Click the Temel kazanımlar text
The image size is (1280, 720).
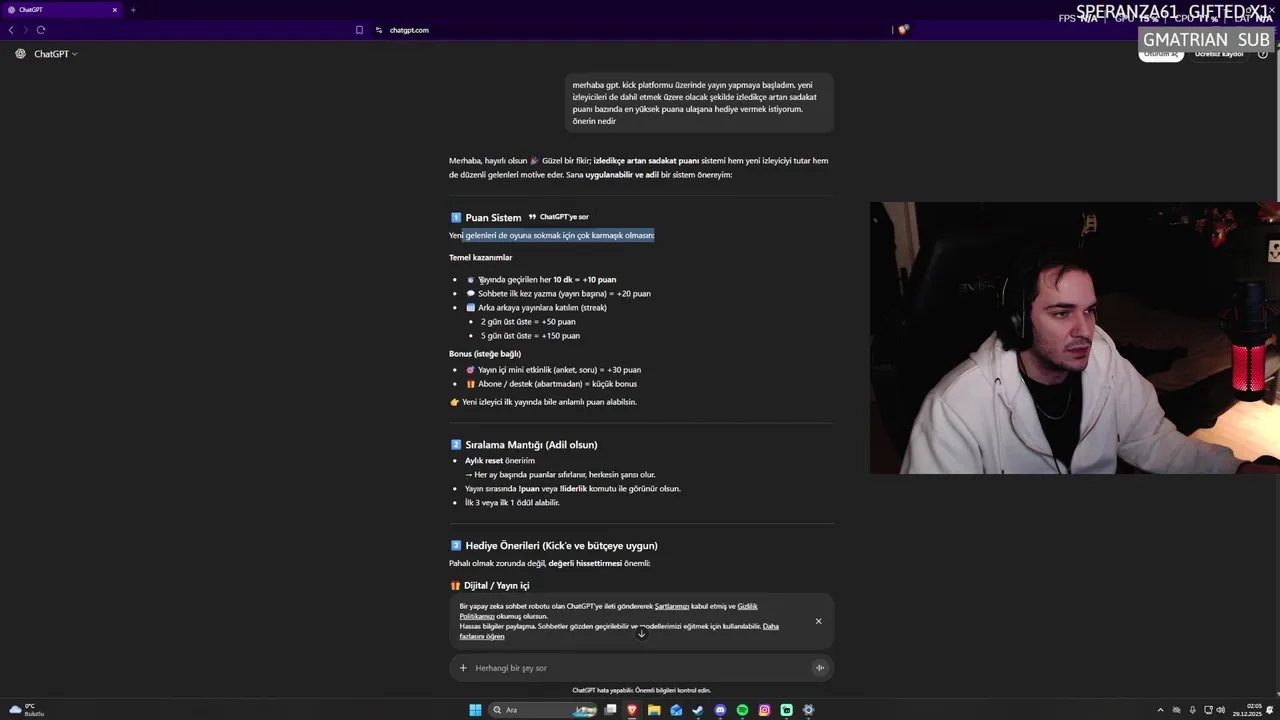coord(480,257)
